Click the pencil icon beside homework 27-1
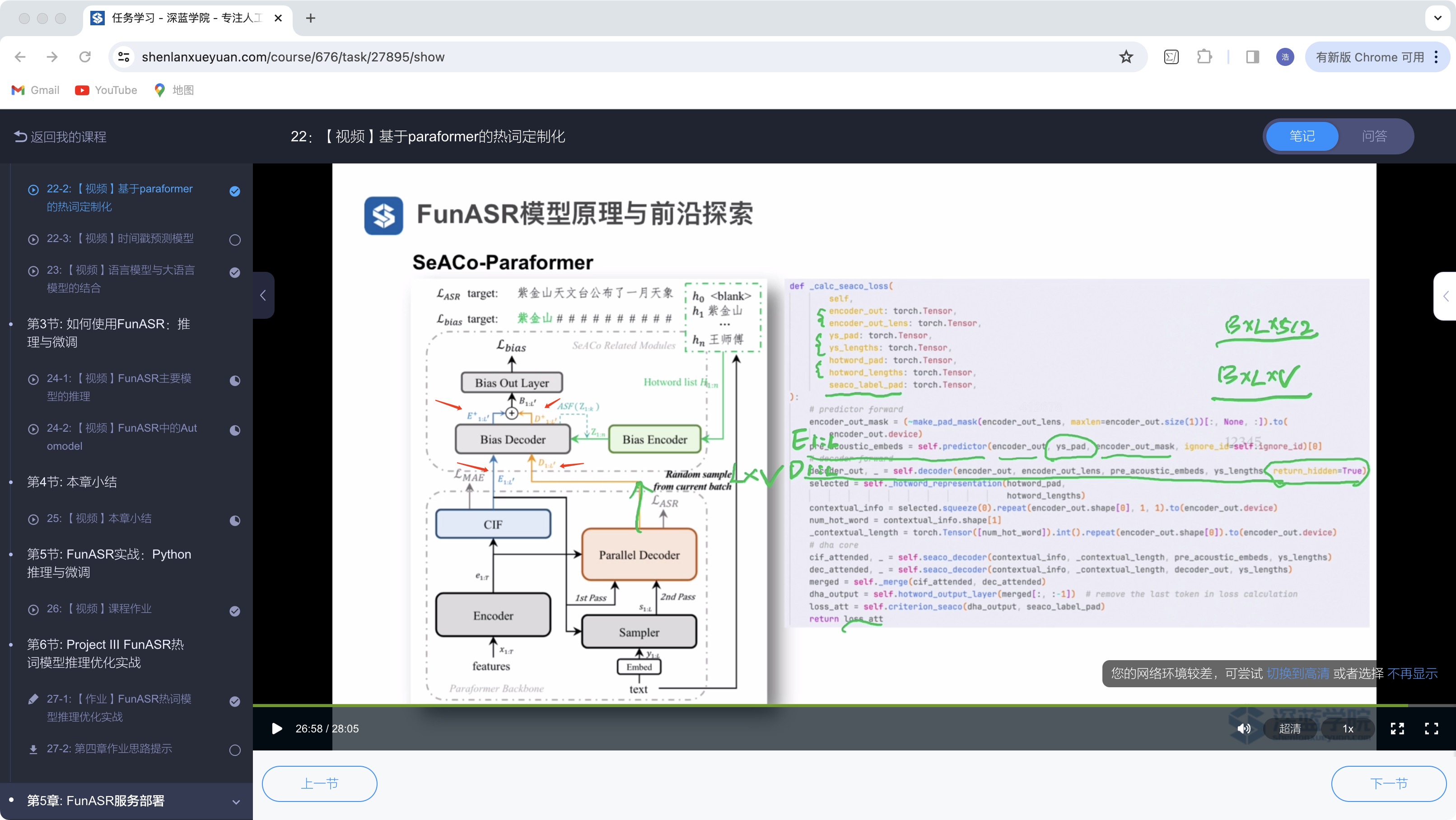1456x820 pixels. coord(33,699)
